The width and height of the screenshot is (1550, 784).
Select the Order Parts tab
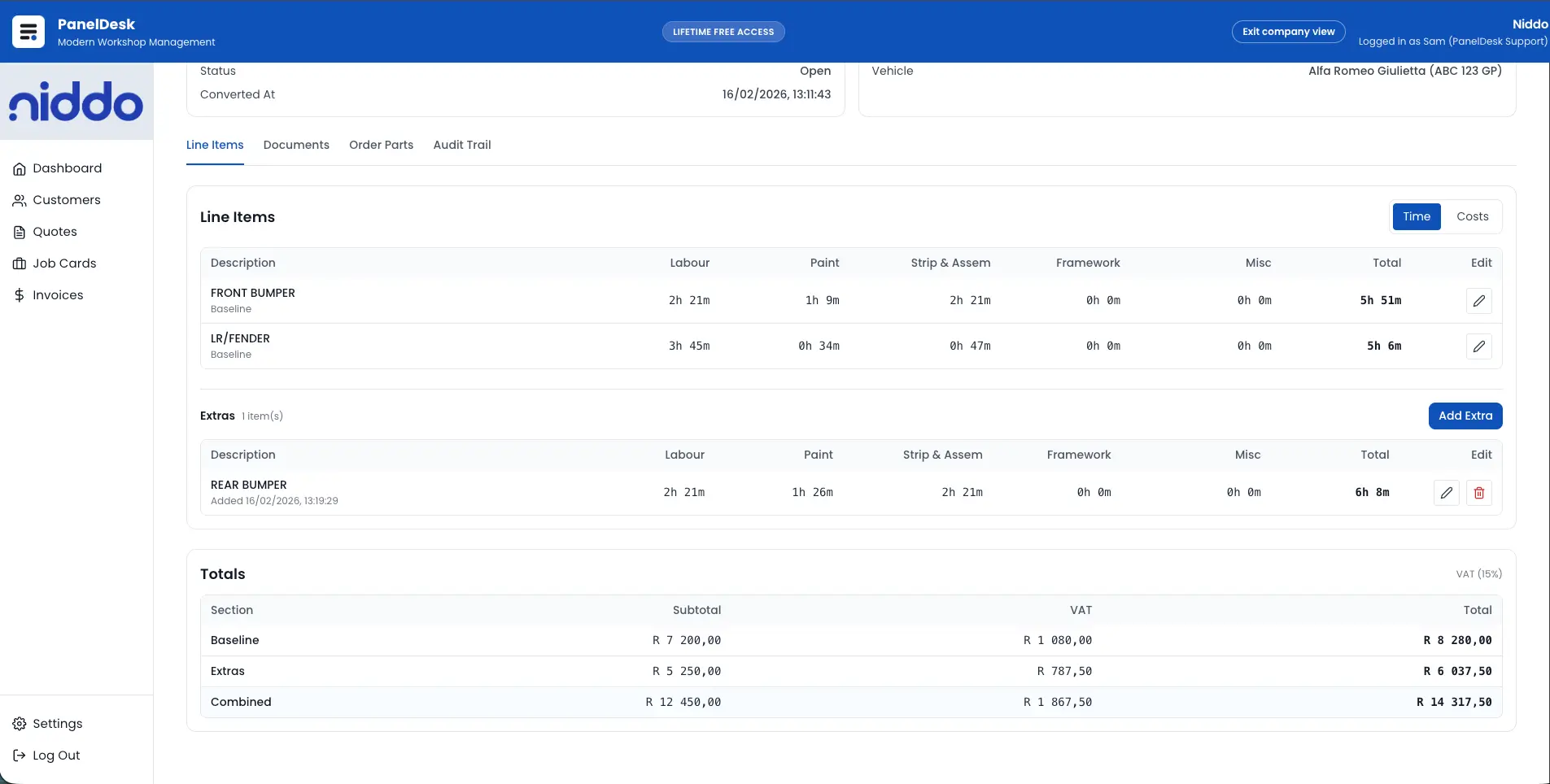[382, 145]
